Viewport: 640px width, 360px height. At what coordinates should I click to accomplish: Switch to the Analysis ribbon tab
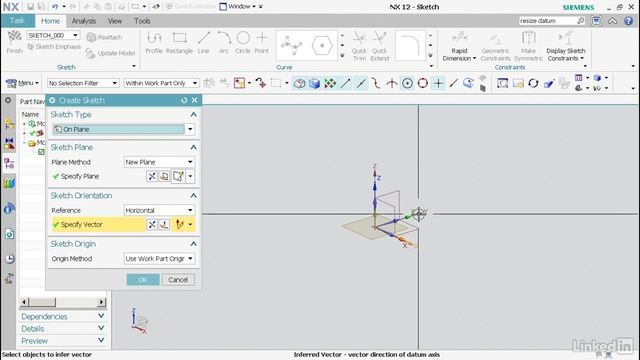(84, 21)
